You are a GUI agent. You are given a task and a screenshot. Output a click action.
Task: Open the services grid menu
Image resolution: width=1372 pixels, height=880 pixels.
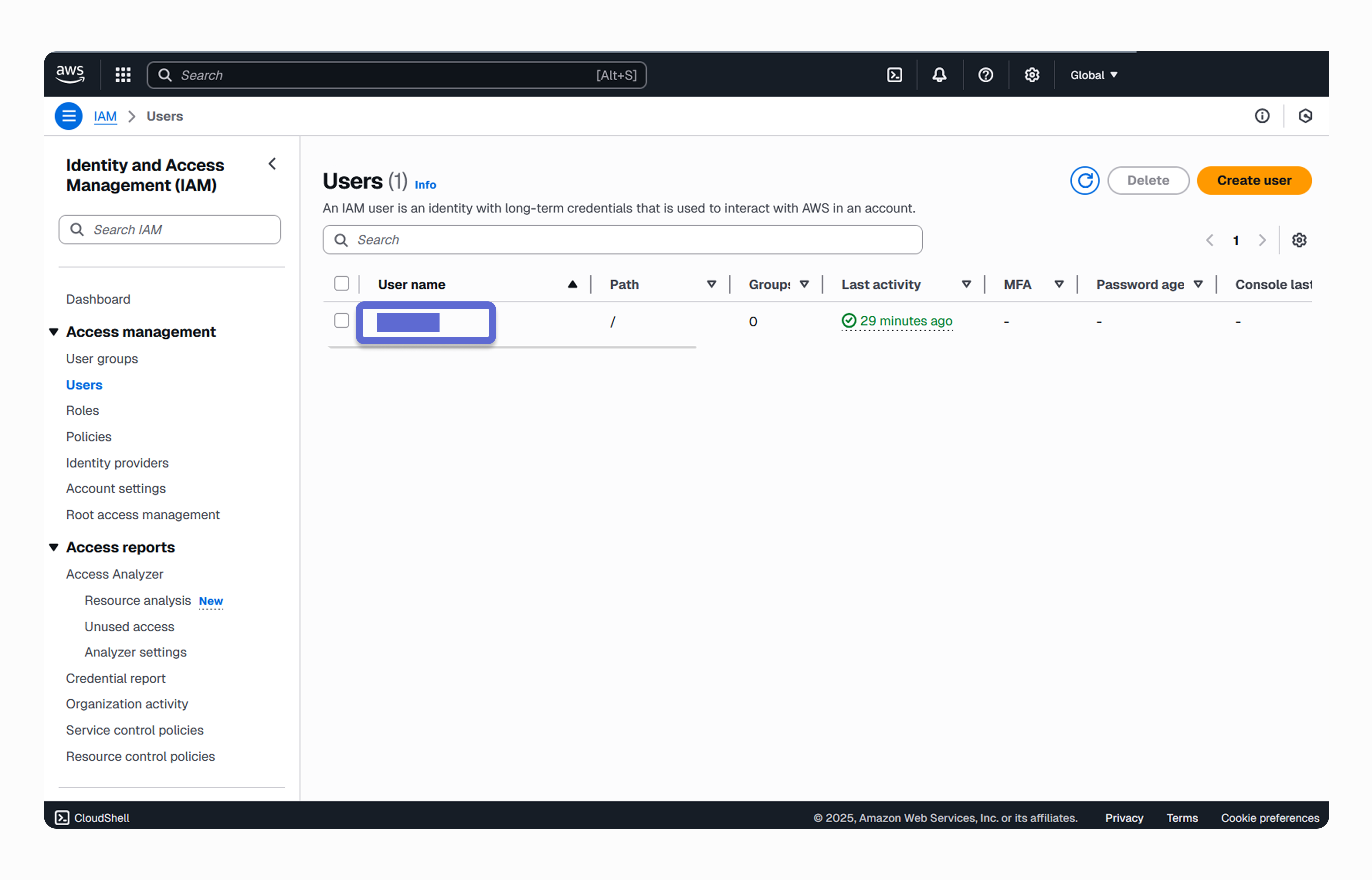tap(123, 75)
